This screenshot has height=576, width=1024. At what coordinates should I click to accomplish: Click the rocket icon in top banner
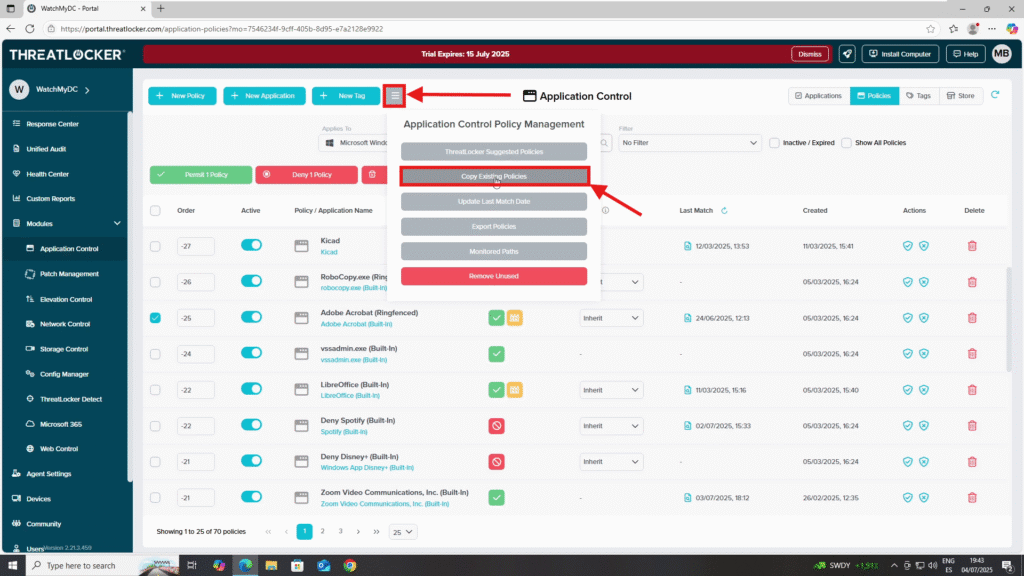click(x=847, y=54)
